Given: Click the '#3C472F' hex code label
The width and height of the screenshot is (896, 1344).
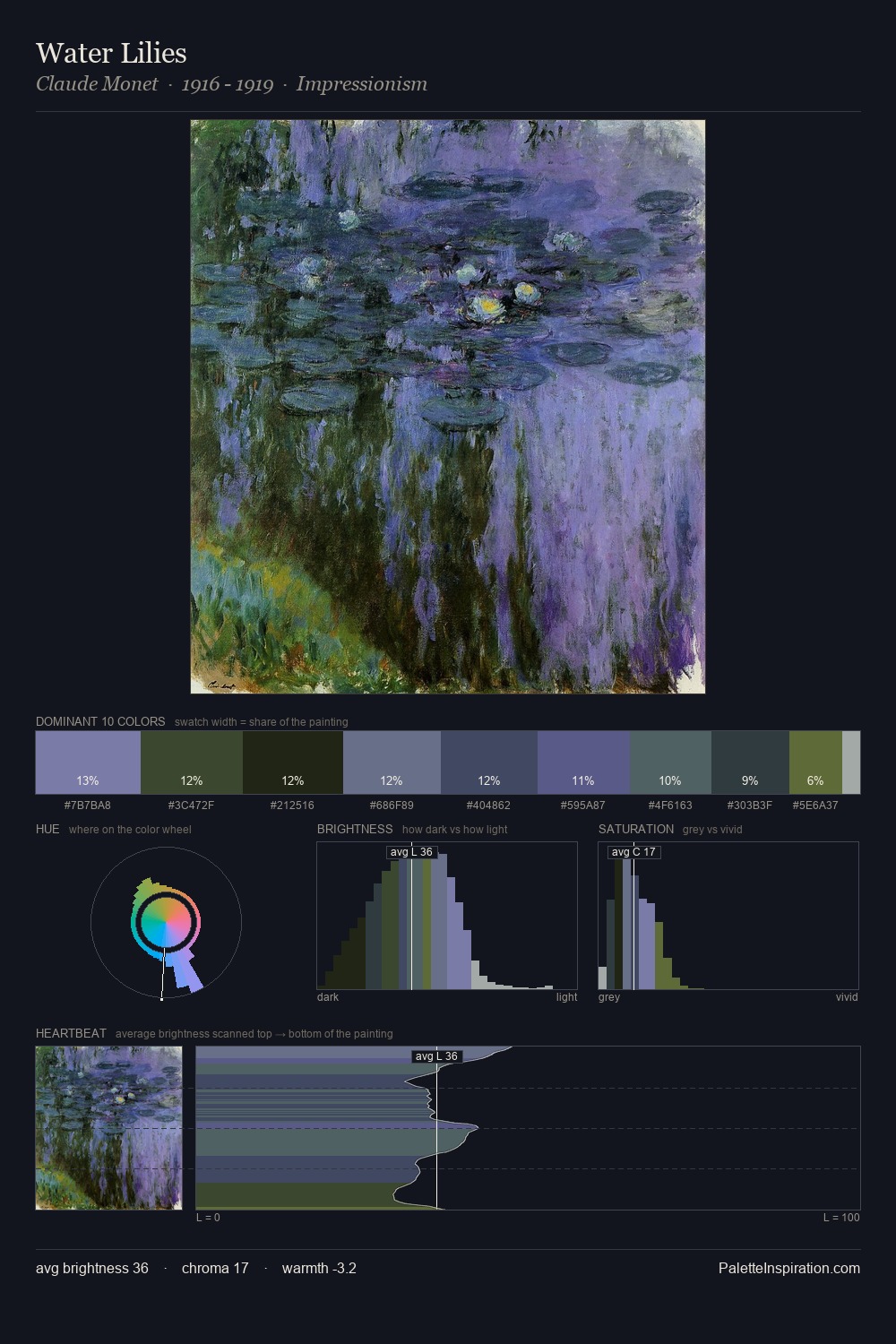Looking at the screenshot, I should (192, 806).
